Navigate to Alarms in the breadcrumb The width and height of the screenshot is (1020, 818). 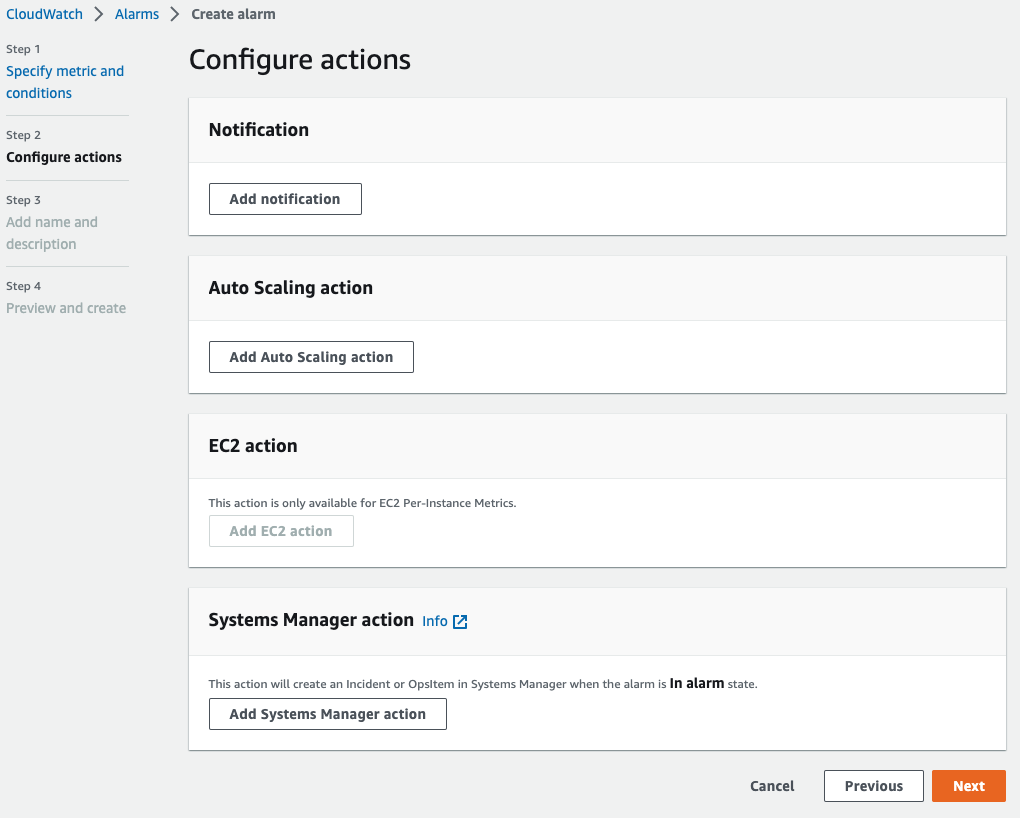click(137, 14)
